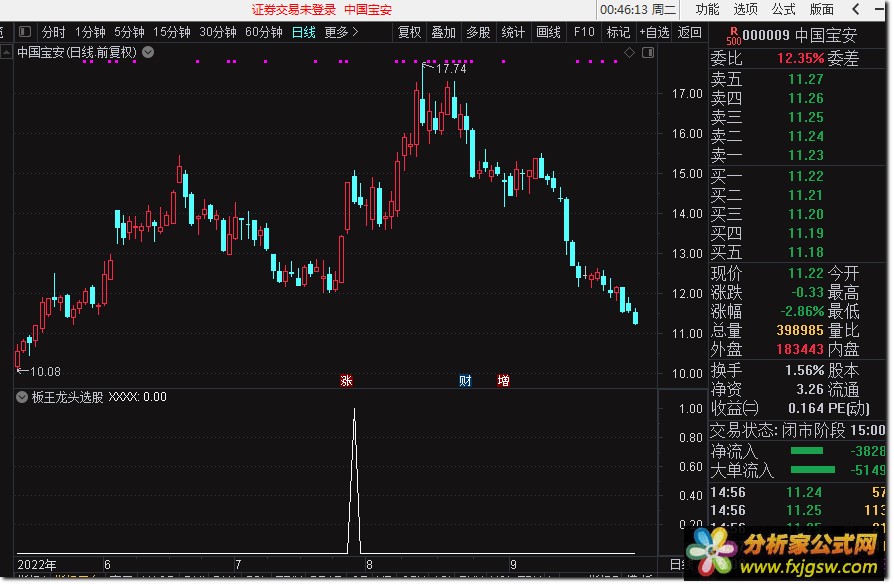Screen dimensions: 894x584
Task: Click the green 大单流入 bar
Action: point(813,470)
